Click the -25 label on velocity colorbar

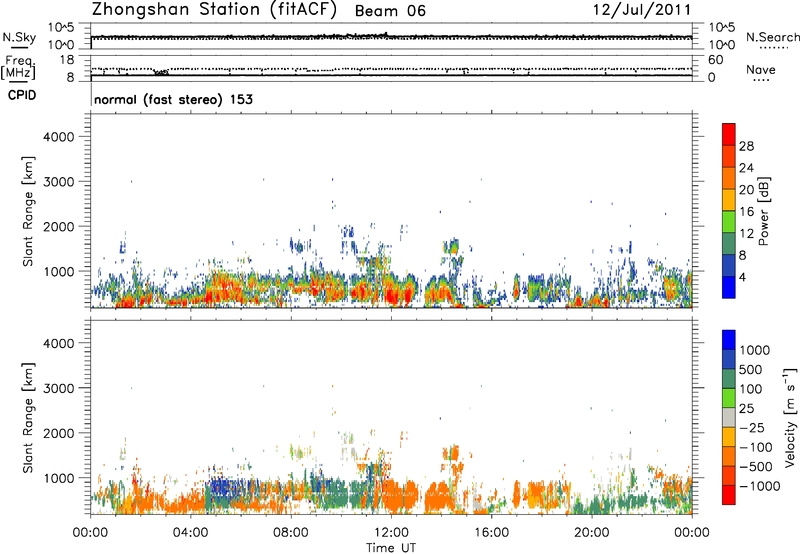[x=752, y=427]
